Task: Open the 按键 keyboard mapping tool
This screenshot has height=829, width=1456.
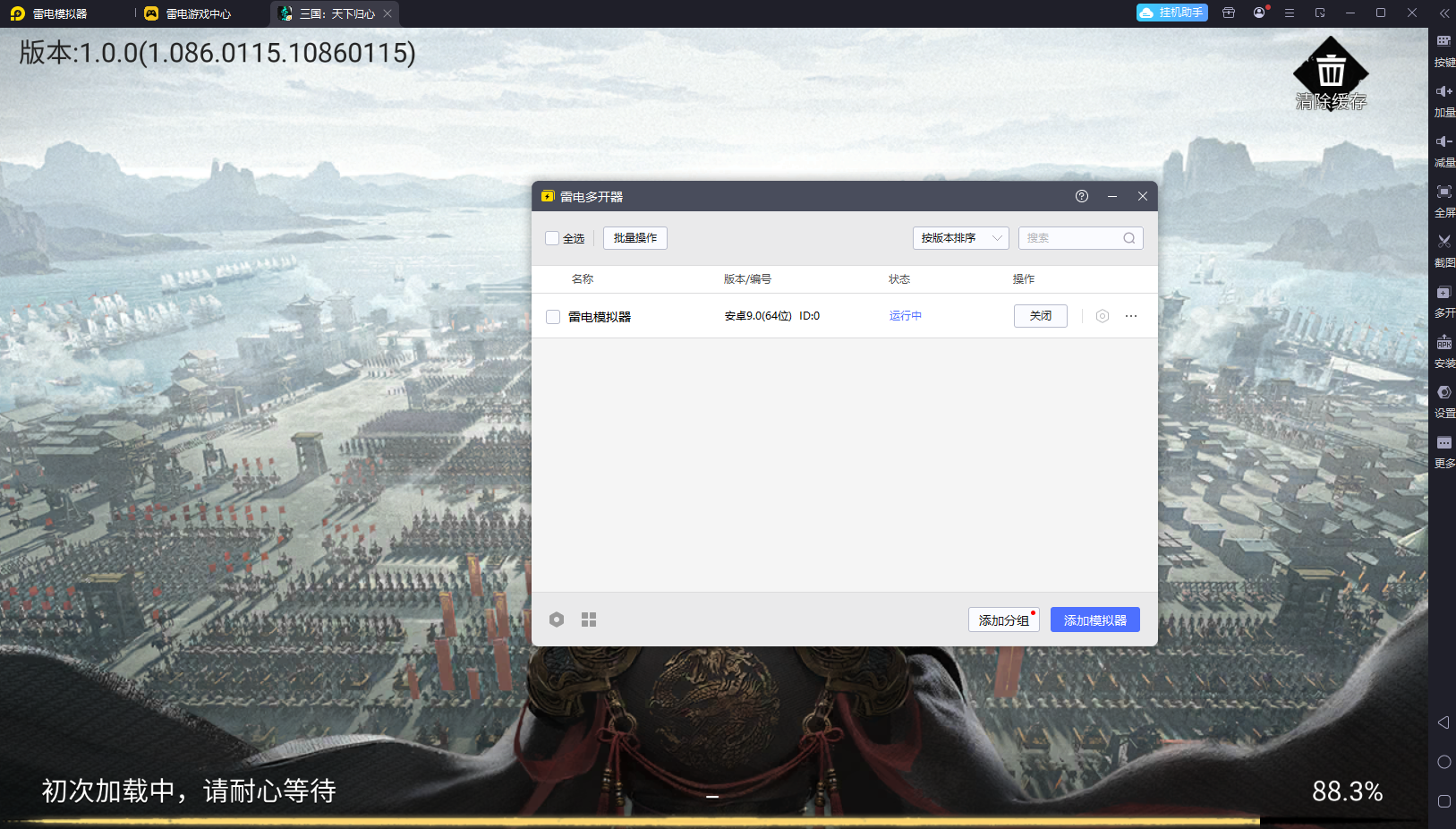Action: click(x=1443, y=42)
